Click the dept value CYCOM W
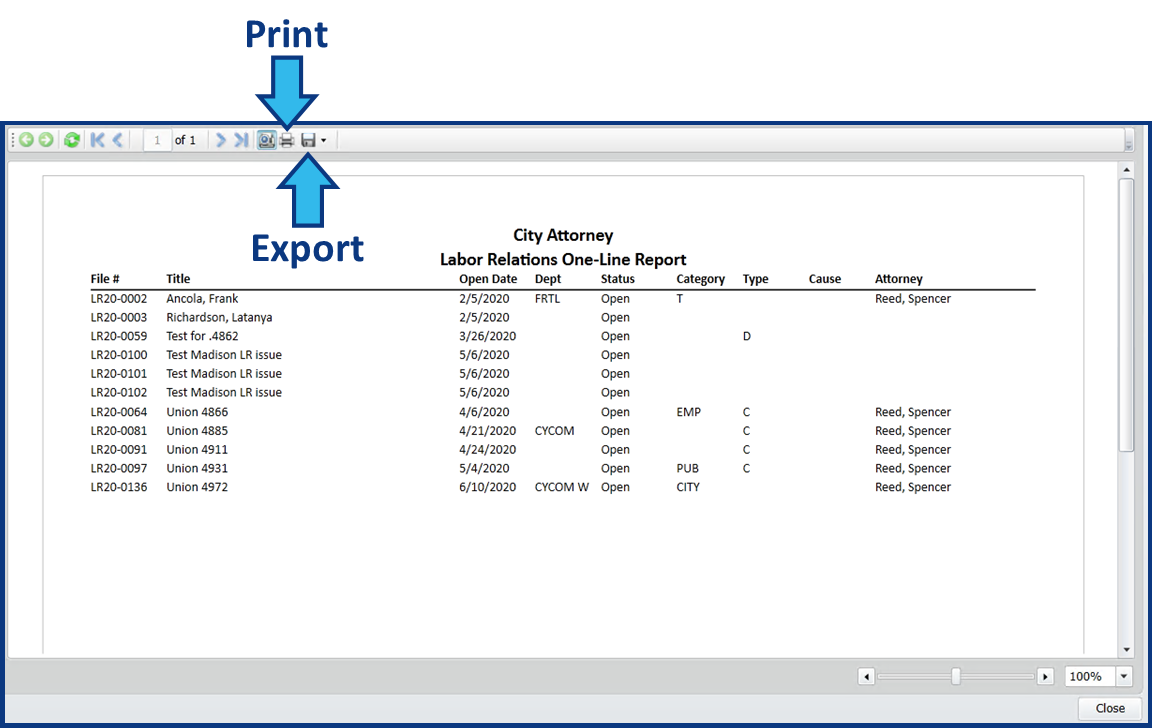1153x728 pixels. 562,487
